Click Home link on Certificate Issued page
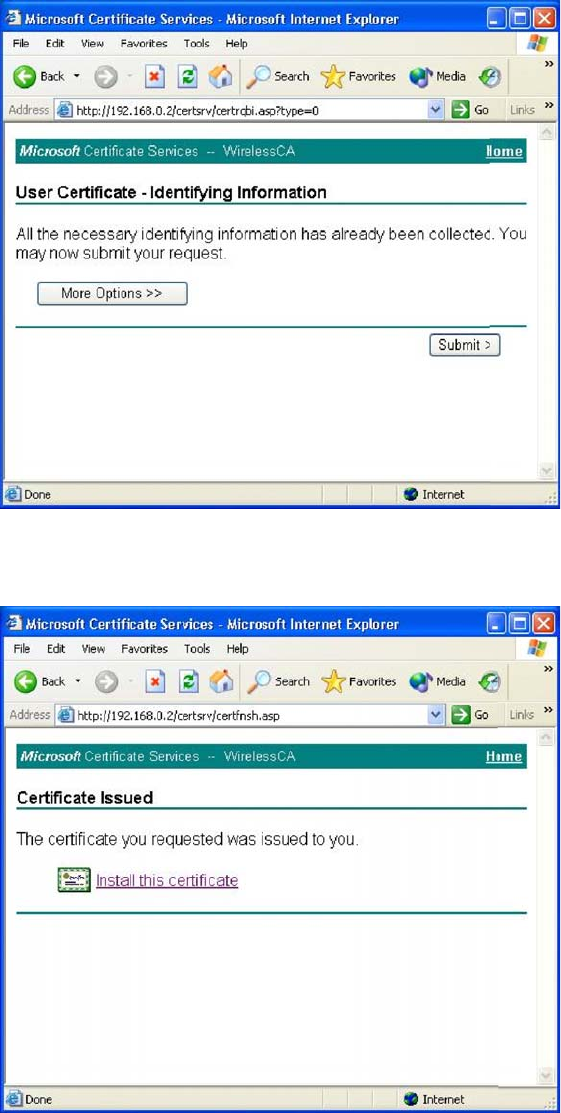This screenshot has width=561, height=1113. (504, 757)
